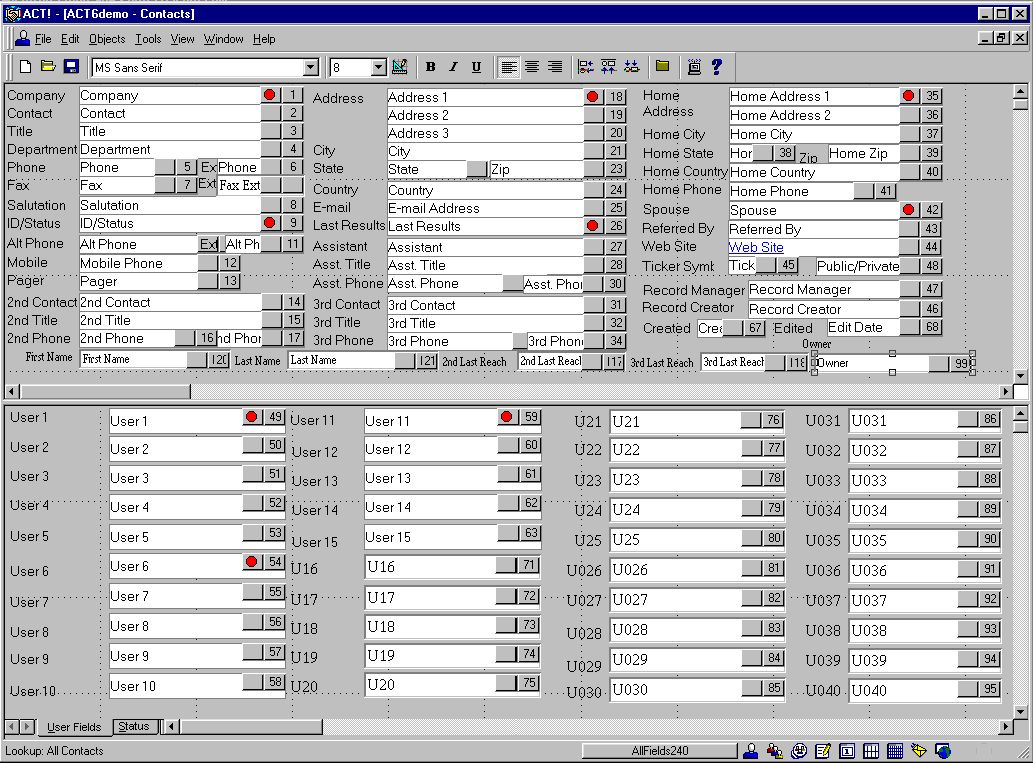Select the Home Country input field

814,173
